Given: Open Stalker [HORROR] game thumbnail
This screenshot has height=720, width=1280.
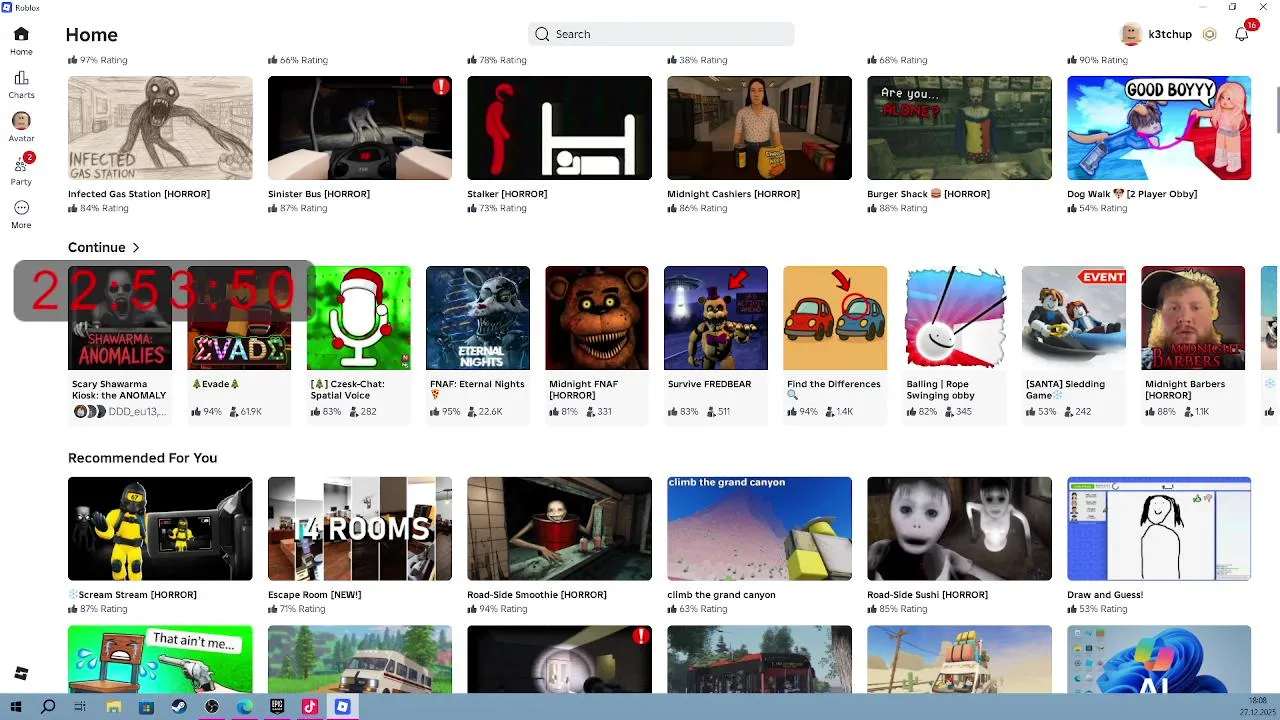Looking at the screenshot, I should [559, 128].
